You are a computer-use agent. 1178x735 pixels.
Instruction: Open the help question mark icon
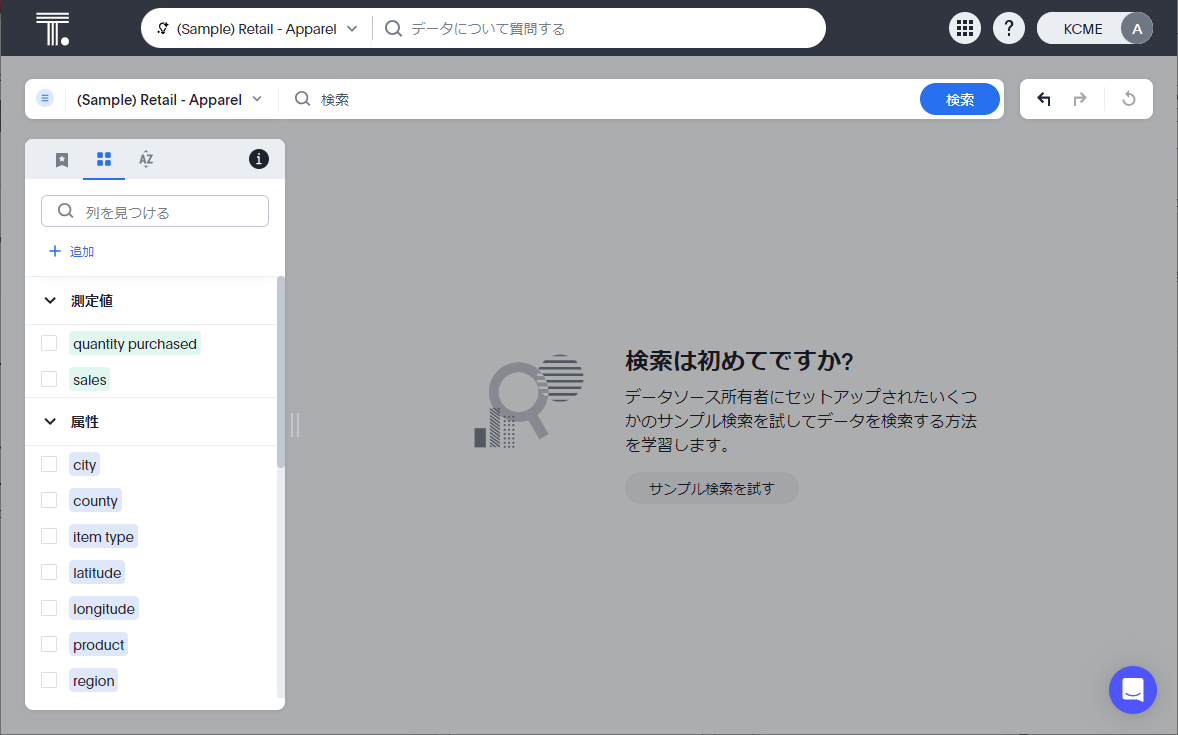(x=1008, y=29)
